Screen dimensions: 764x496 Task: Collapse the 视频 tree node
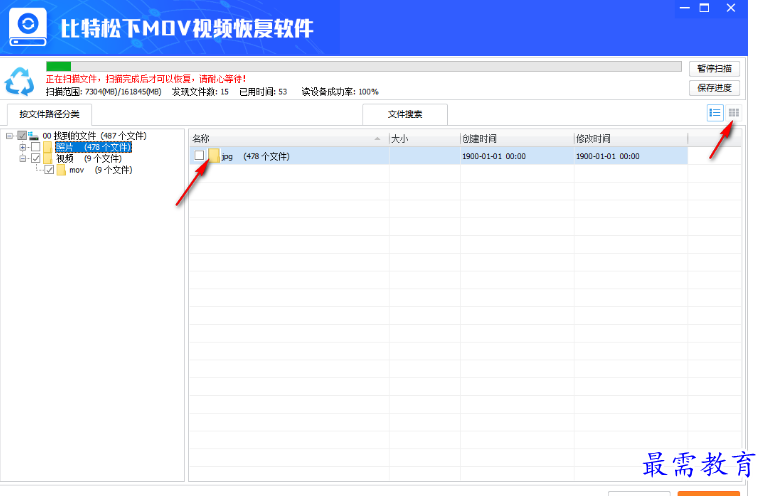coord(22,158)
